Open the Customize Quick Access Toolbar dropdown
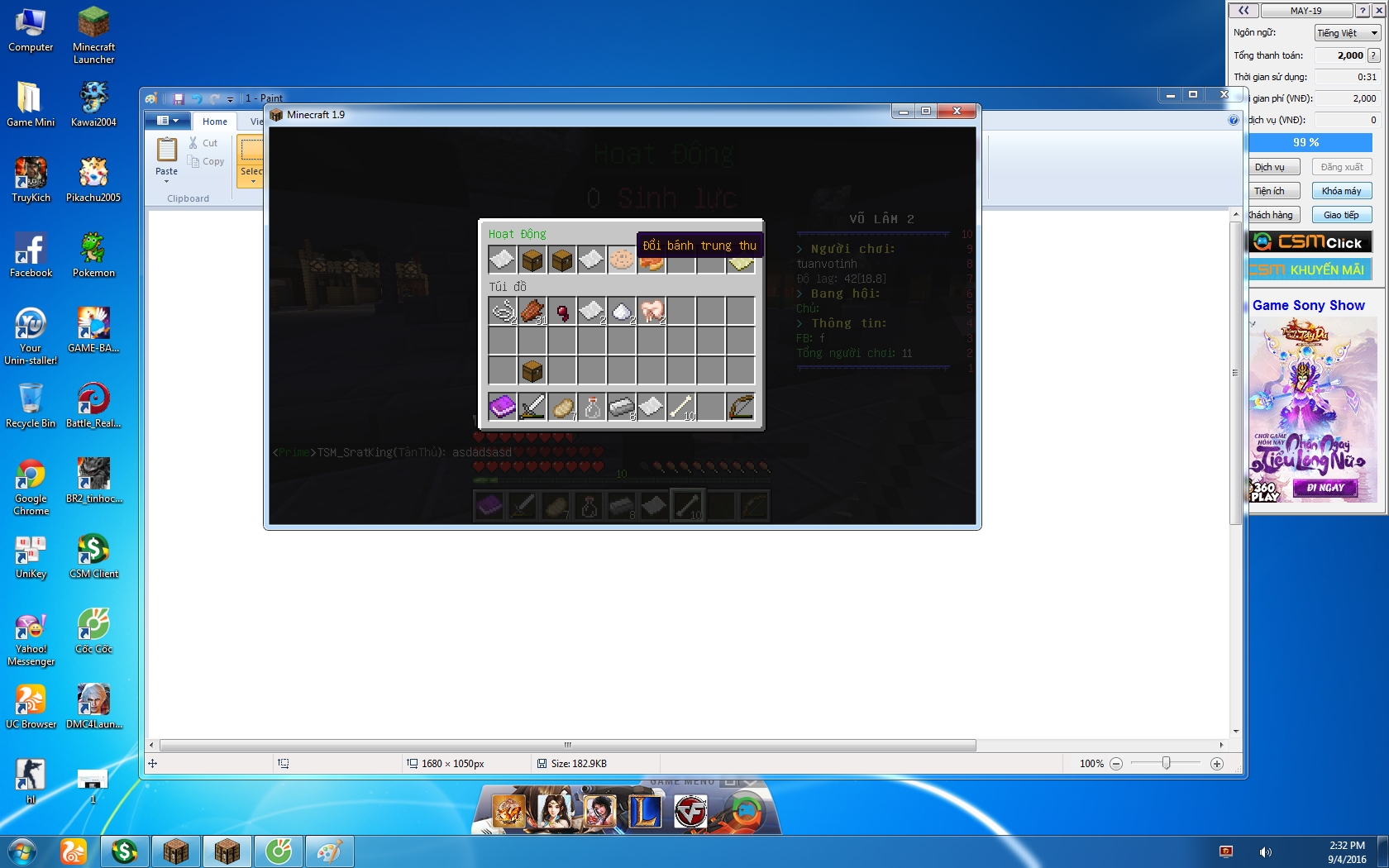The image size is (1389, 868). pyautogui.click(x=231, y=99)
